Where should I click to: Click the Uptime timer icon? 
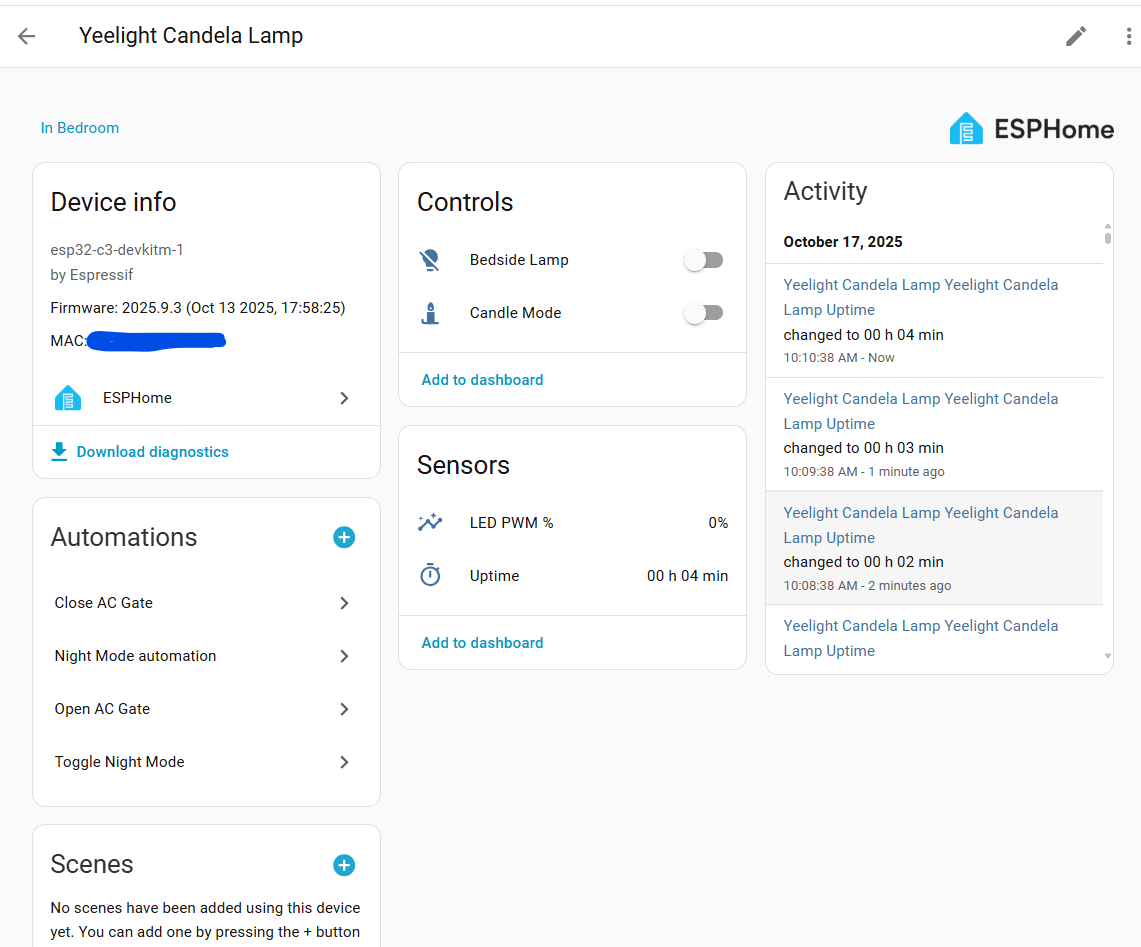430,576
